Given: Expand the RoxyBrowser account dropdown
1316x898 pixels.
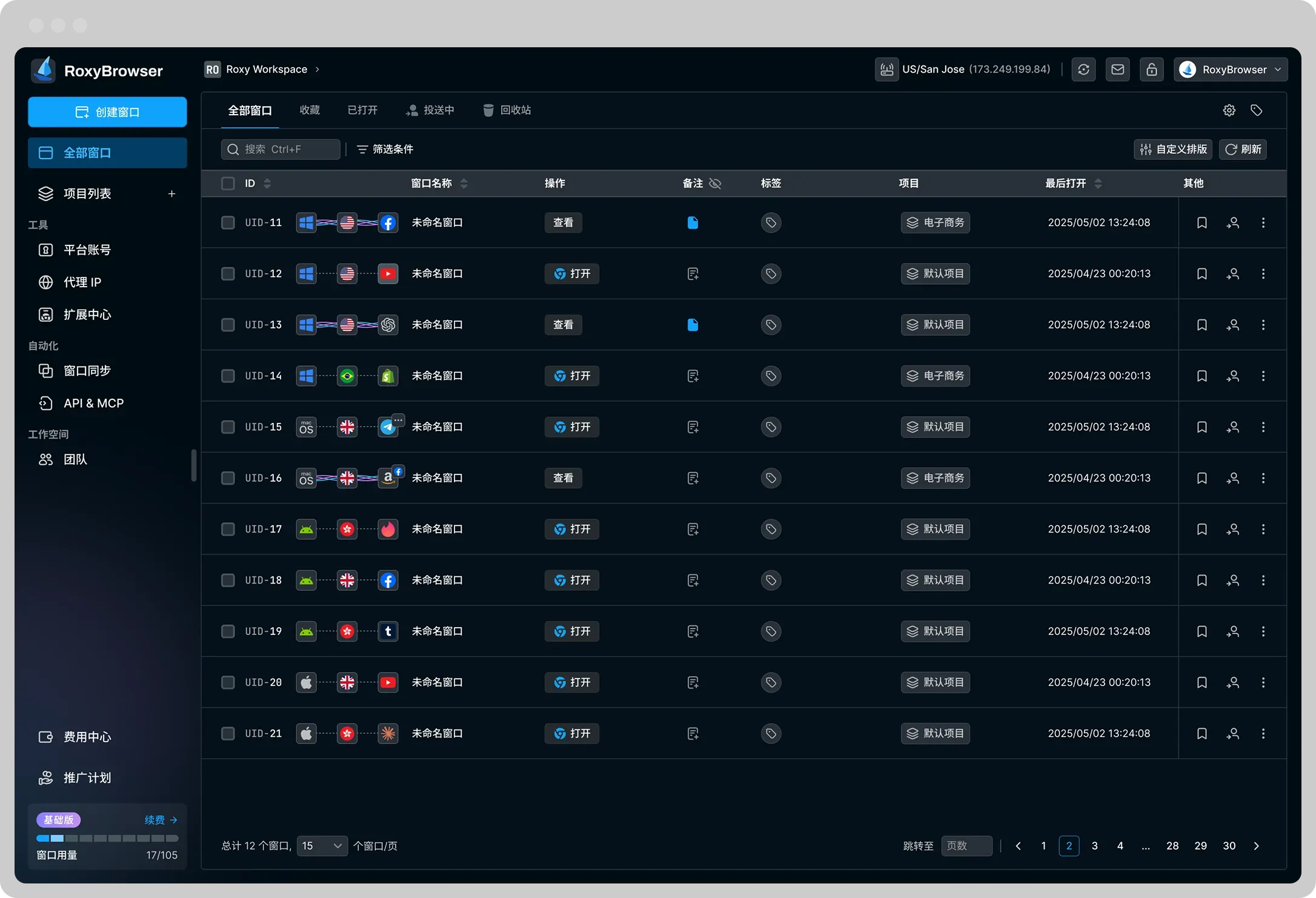Looking at the screenshot, I should pyautogui.click(x=1231, y=70).
